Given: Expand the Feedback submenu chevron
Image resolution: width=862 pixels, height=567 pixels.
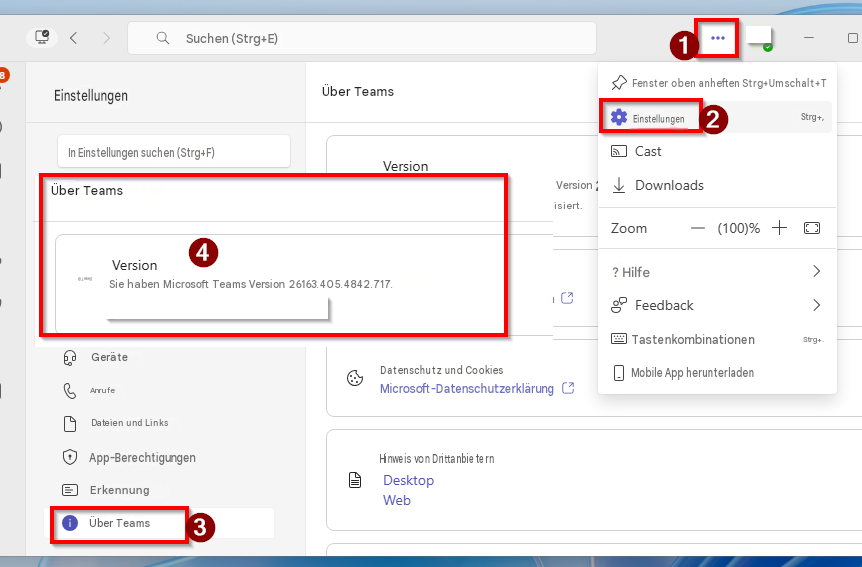Looking at the screenshot, I should coord(816,305).
